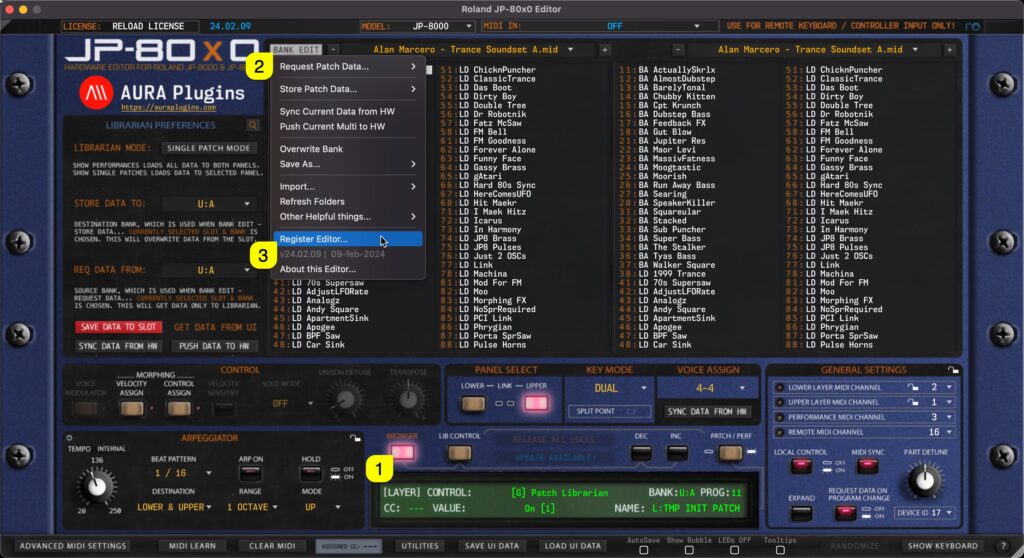Click minus button of left bank panel
1024x558 pixels.
333,50
